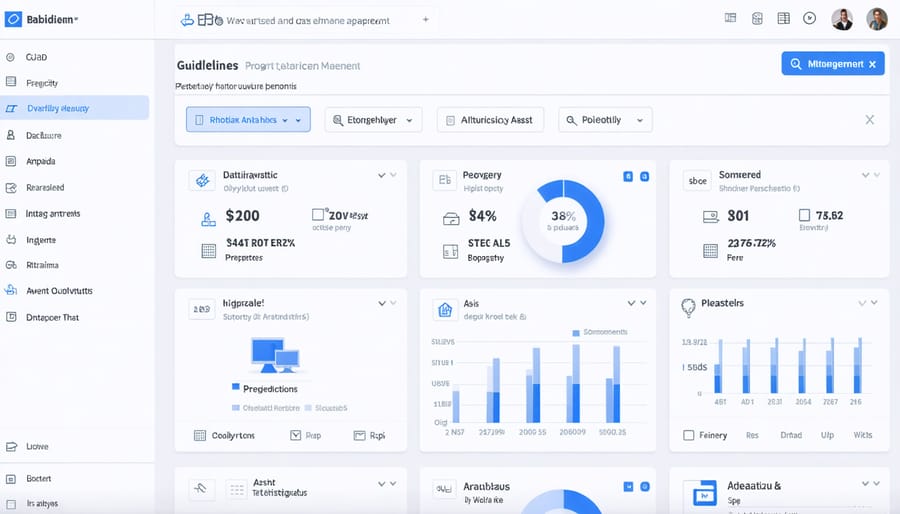Screen dimensions: 900x514
Task: Click the Rspi tab in higprzale! card
Action: pos(369,435)
